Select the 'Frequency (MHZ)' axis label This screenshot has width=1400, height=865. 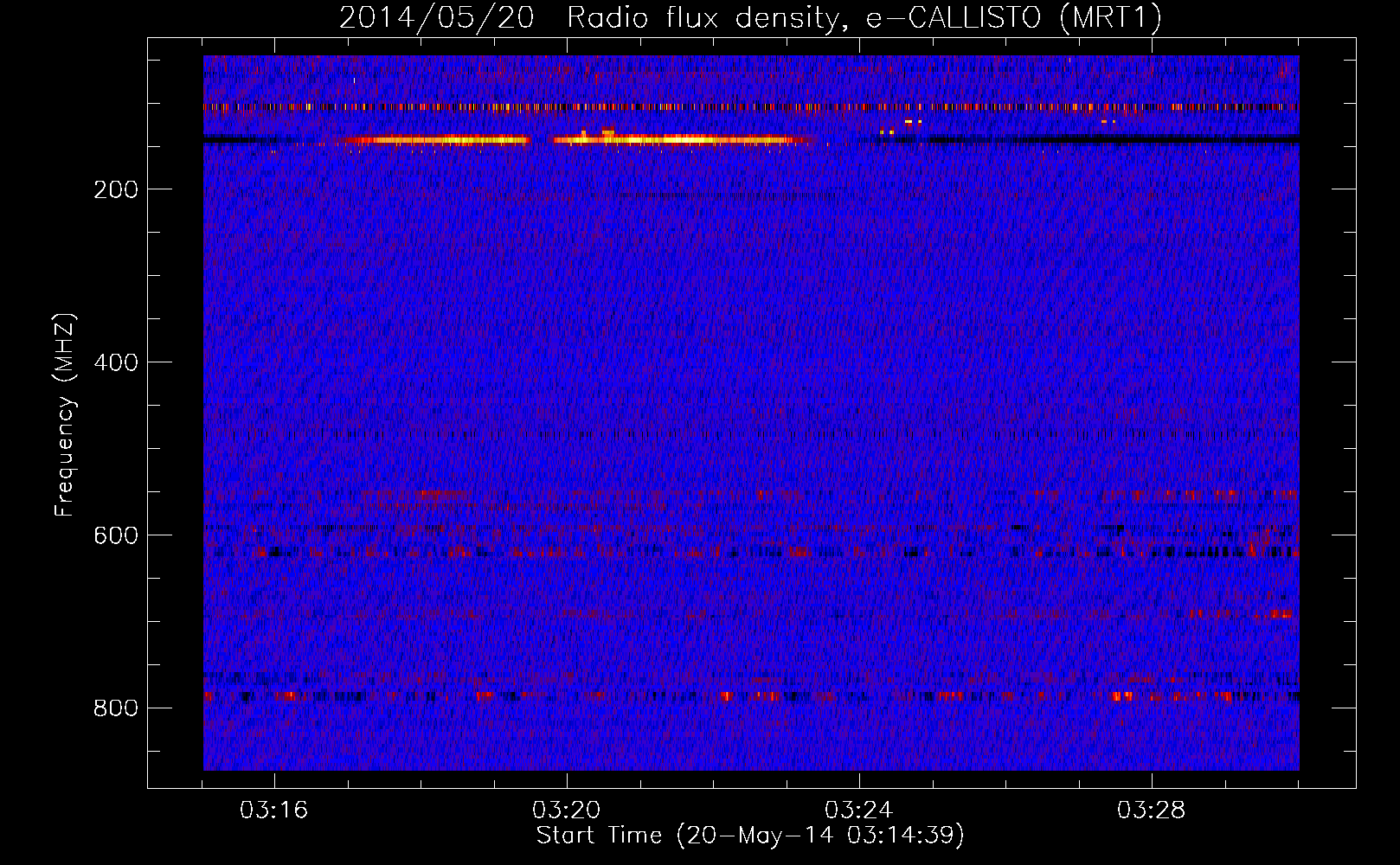pyautogui.click(x=65, y=415)
